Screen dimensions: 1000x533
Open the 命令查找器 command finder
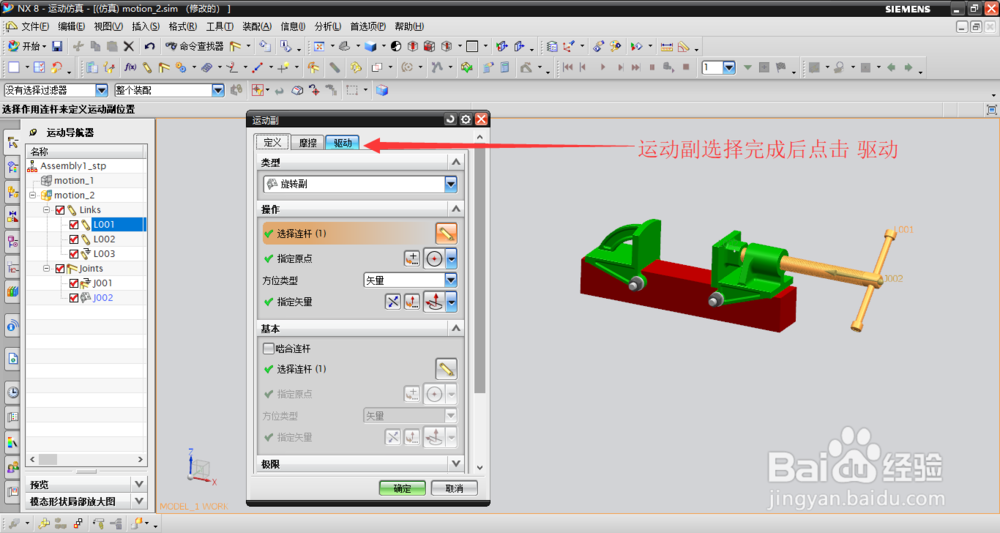(195, 46)
